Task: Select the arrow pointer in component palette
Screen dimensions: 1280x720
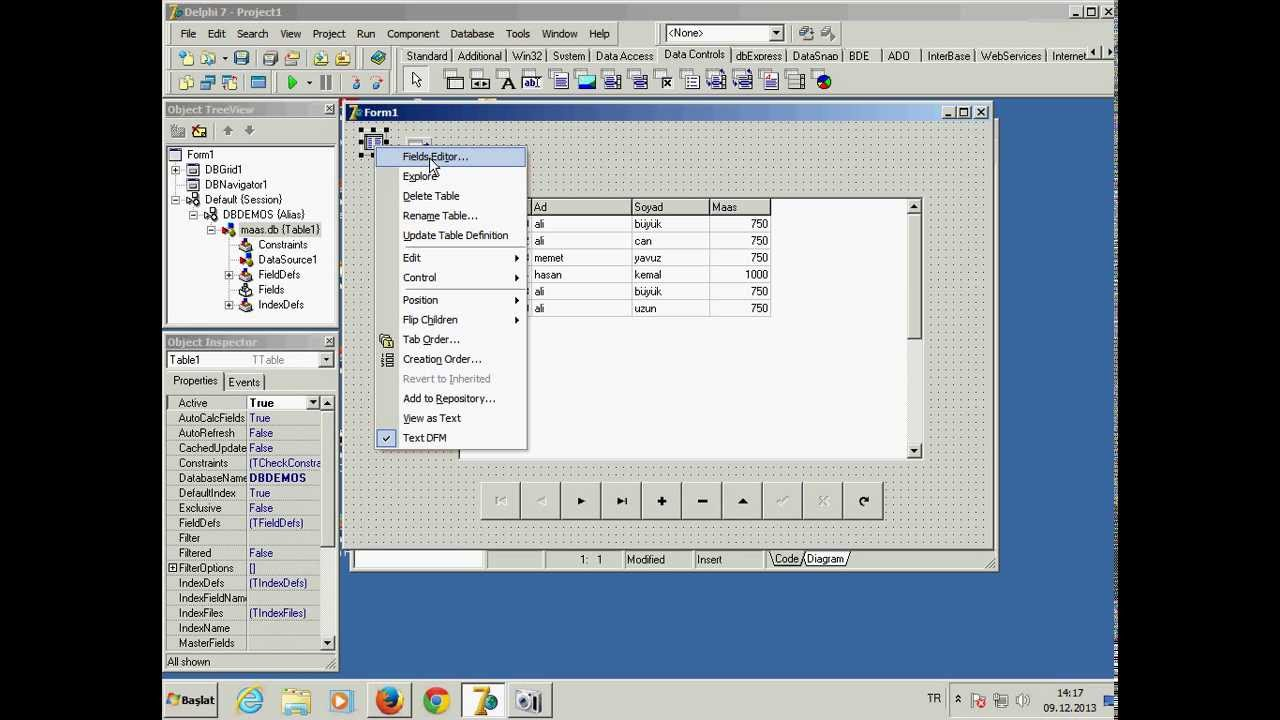Action: tap(417, 81)
